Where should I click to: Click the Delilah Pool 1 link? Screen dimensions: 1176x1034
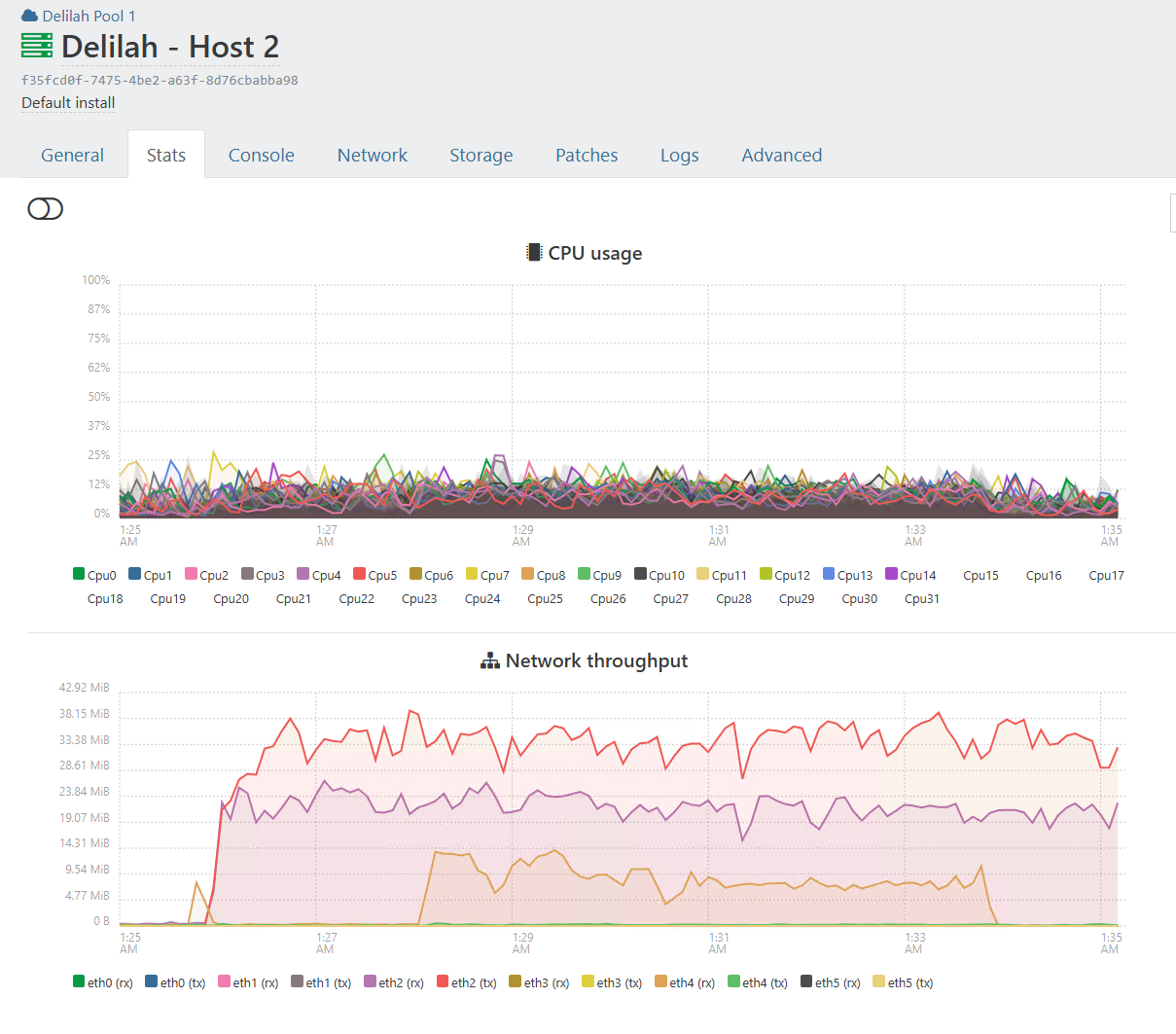pyautogui.click(x=89, y=17)
